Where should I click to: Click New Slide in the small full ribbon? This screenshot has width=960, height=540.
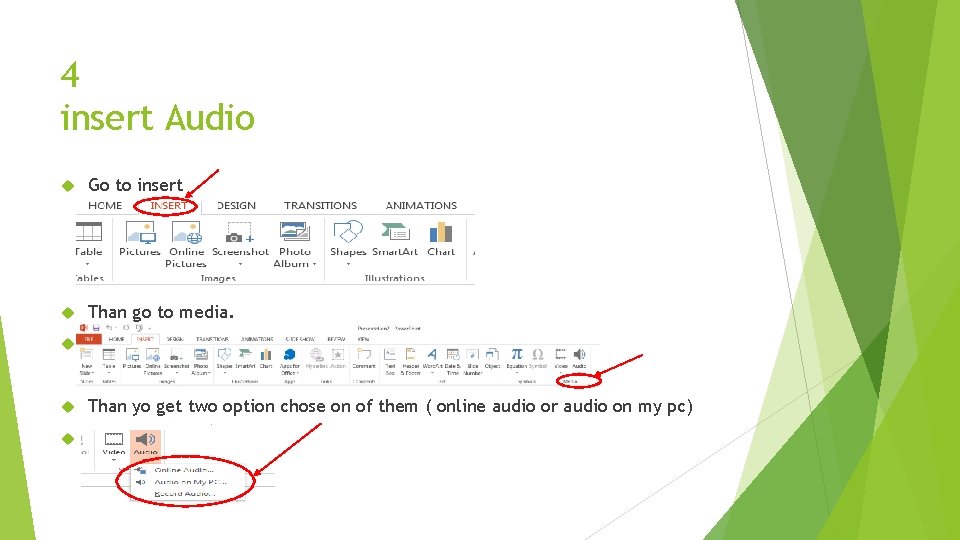(x=86, y=362)
